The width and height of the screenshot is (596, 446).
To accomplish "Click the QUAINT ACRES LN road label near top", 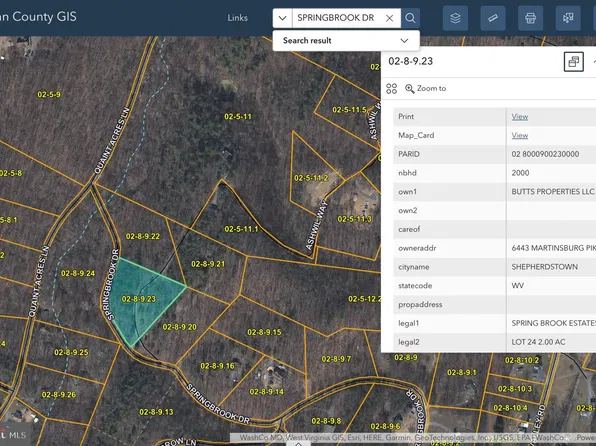I will [x=112, y=141].
